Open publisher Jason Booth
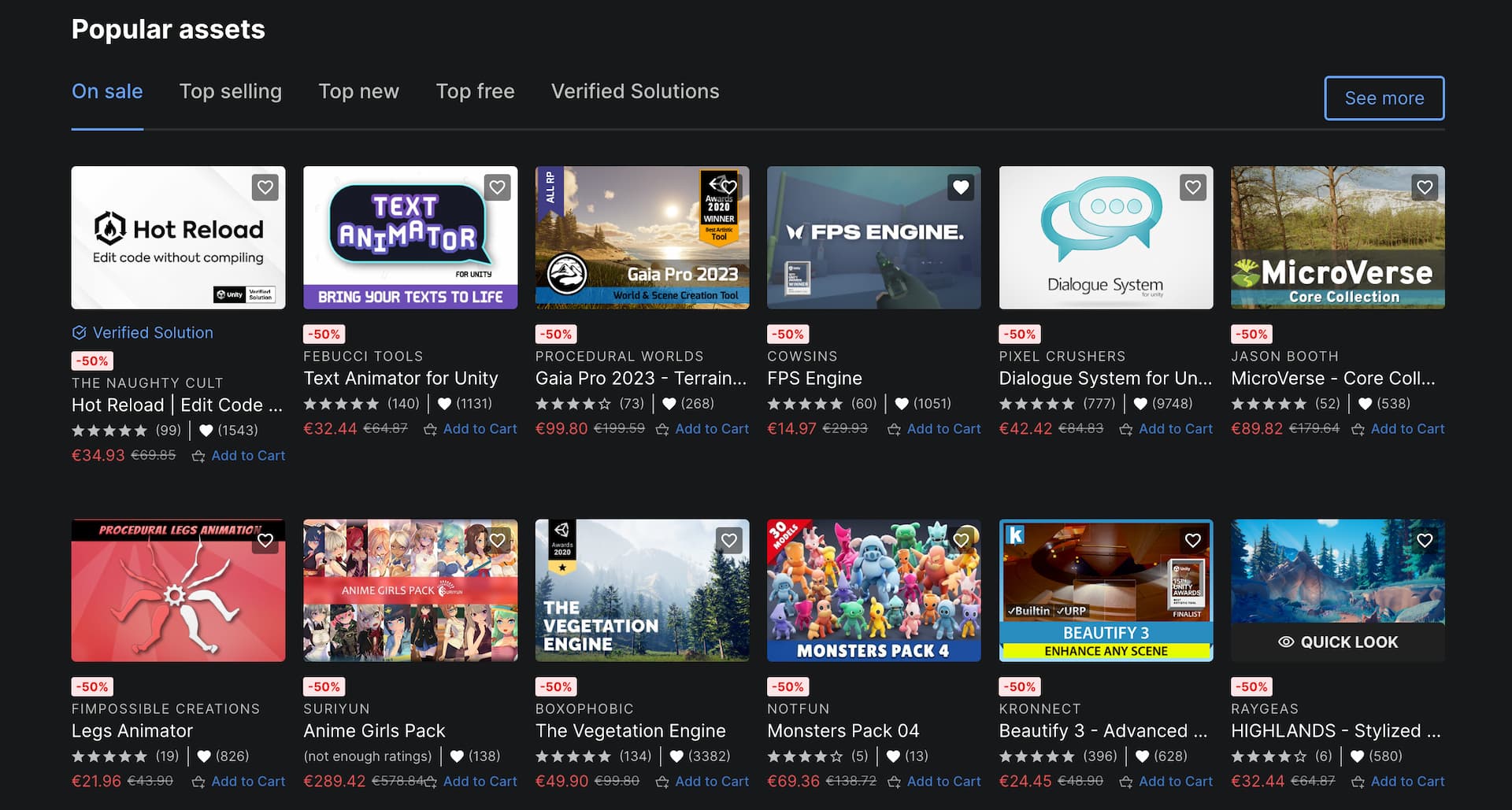The image size is (1512, 810). 1284,357
